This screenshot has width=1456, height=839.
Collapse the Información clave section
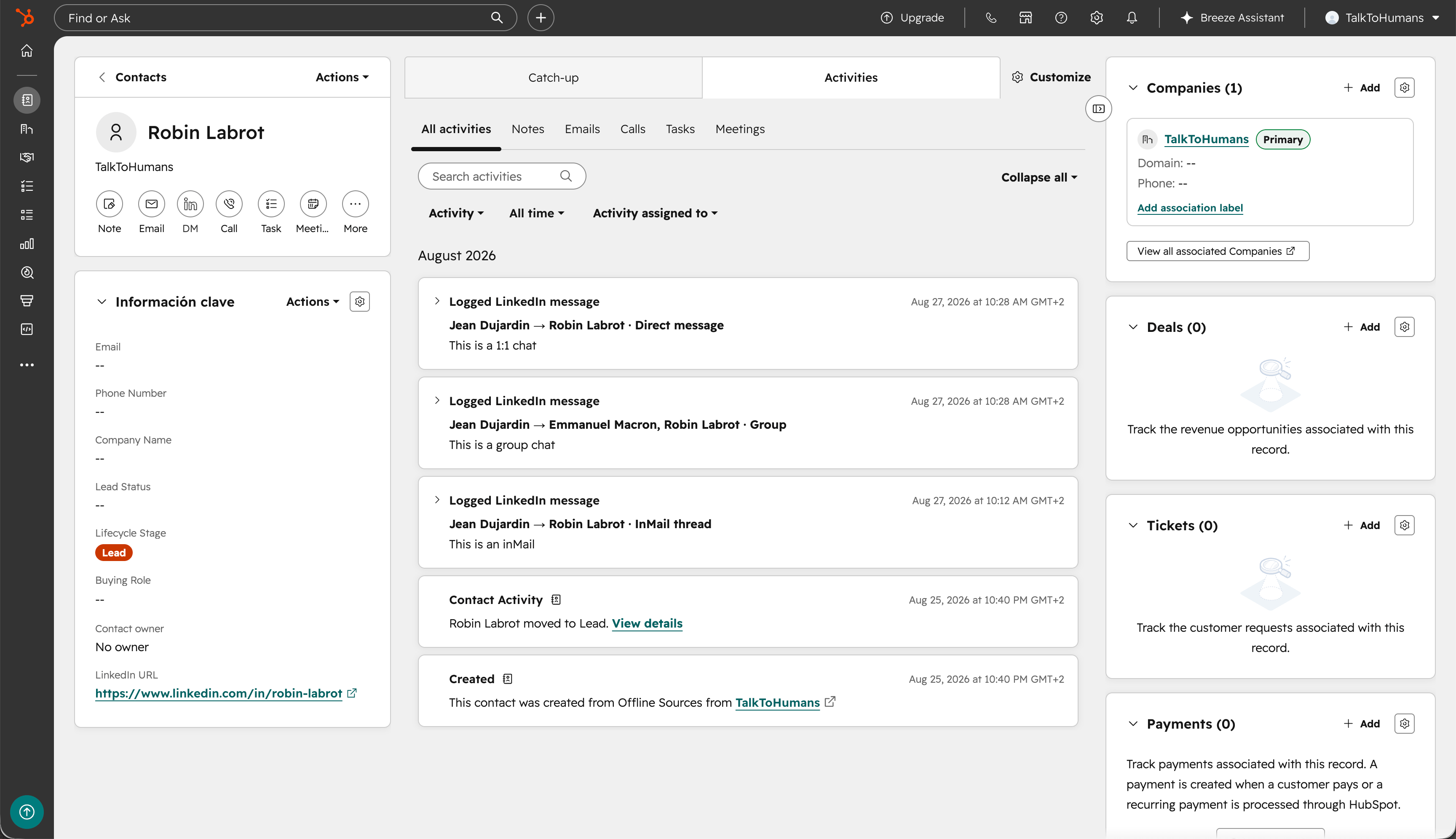pyautogui.click(x=102, y=302)
